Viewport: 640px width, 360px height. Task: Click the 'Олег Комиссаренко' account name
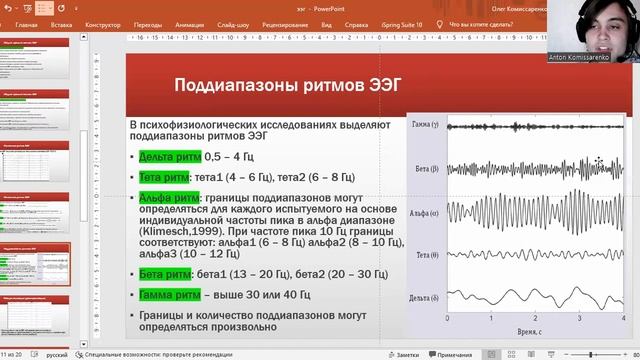[x=519, y=9]
